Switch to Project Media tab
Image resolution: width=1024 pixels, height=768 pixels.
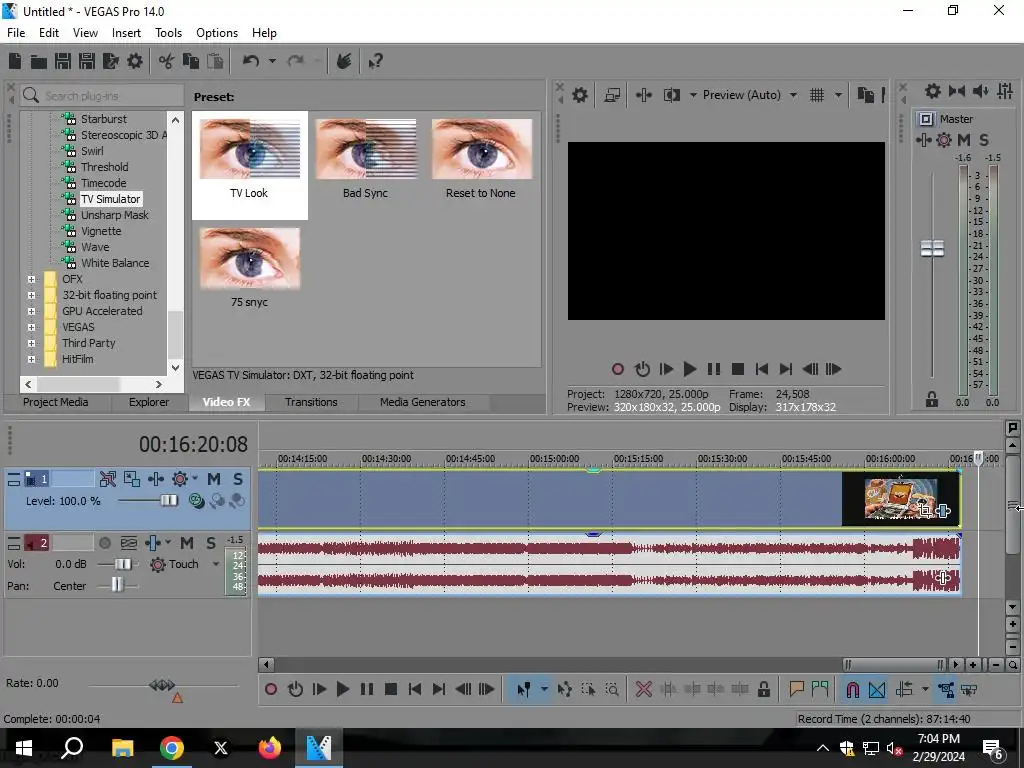pos(56,402)
